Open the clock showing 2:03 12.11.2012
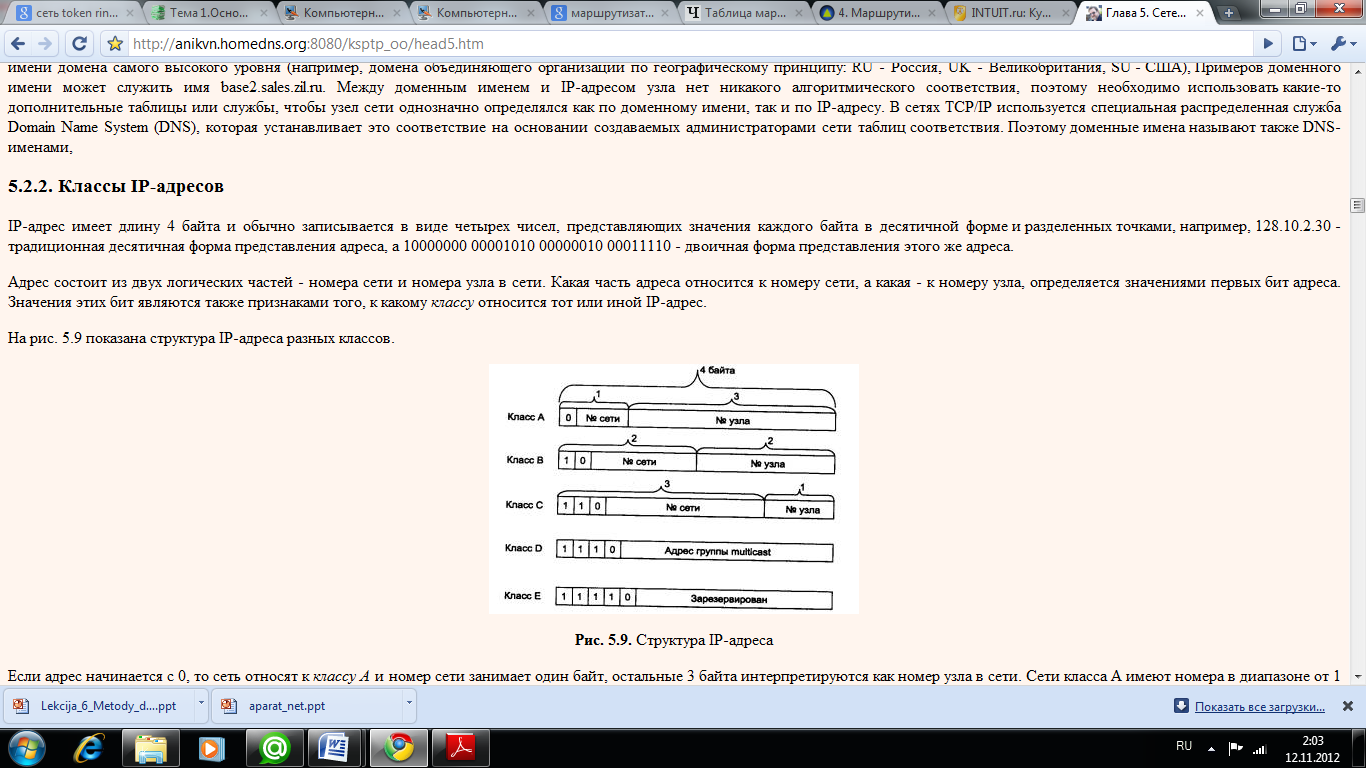This screenshot has width=1366, height=768. click(x=1311, y=747)
